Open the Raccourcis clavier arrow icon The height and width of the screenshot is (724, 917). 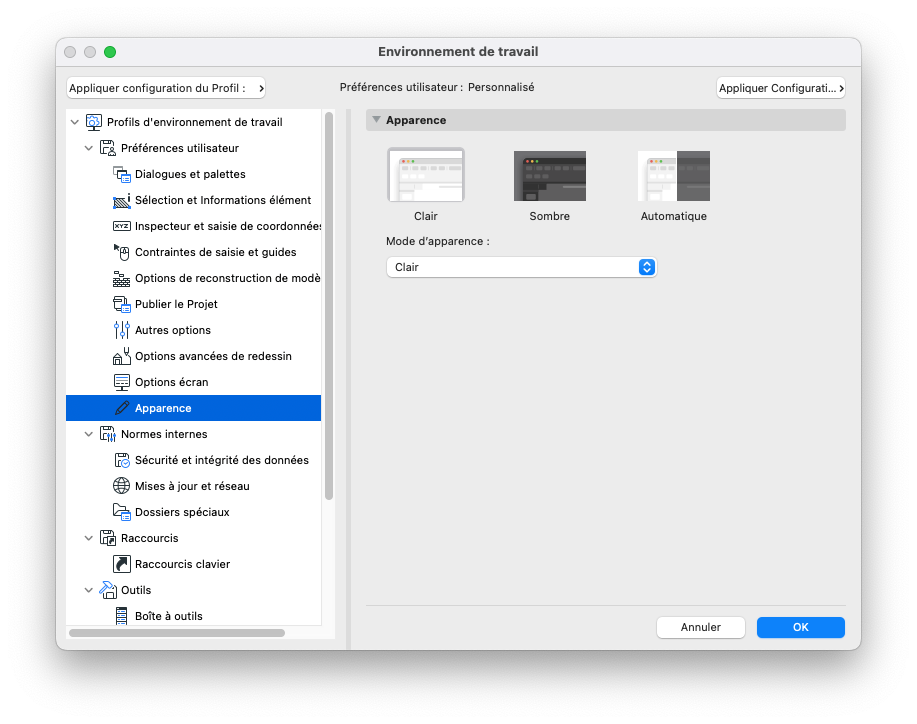tap(122, 564)
